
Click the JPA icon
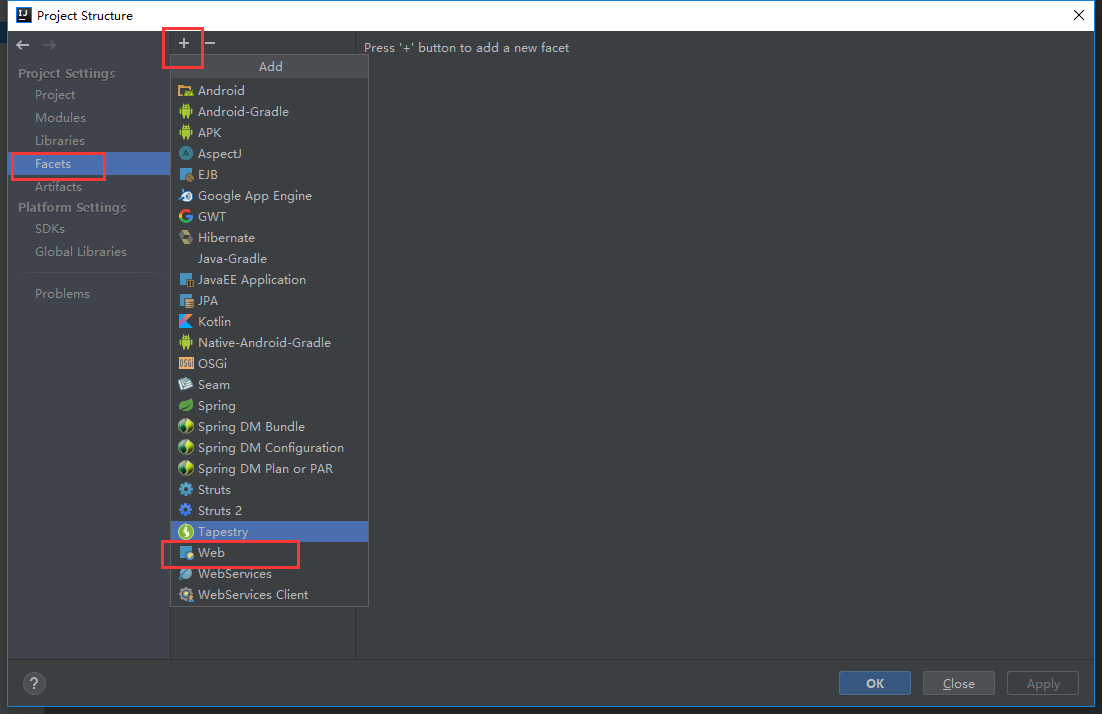tap(186, 301)
